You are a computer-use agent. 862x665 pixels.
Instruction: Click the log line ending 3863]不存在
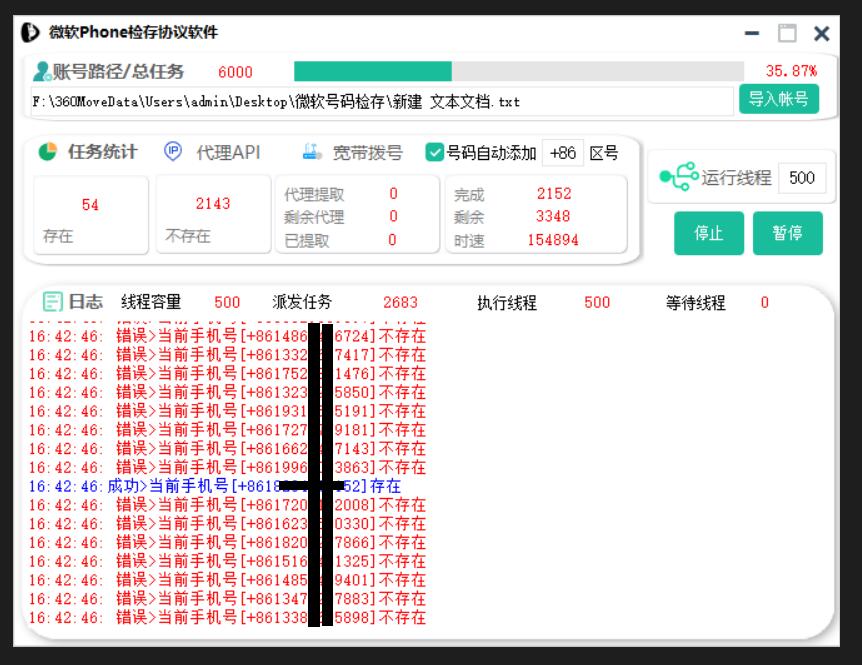pyautogui.click(x=228, y=467)
